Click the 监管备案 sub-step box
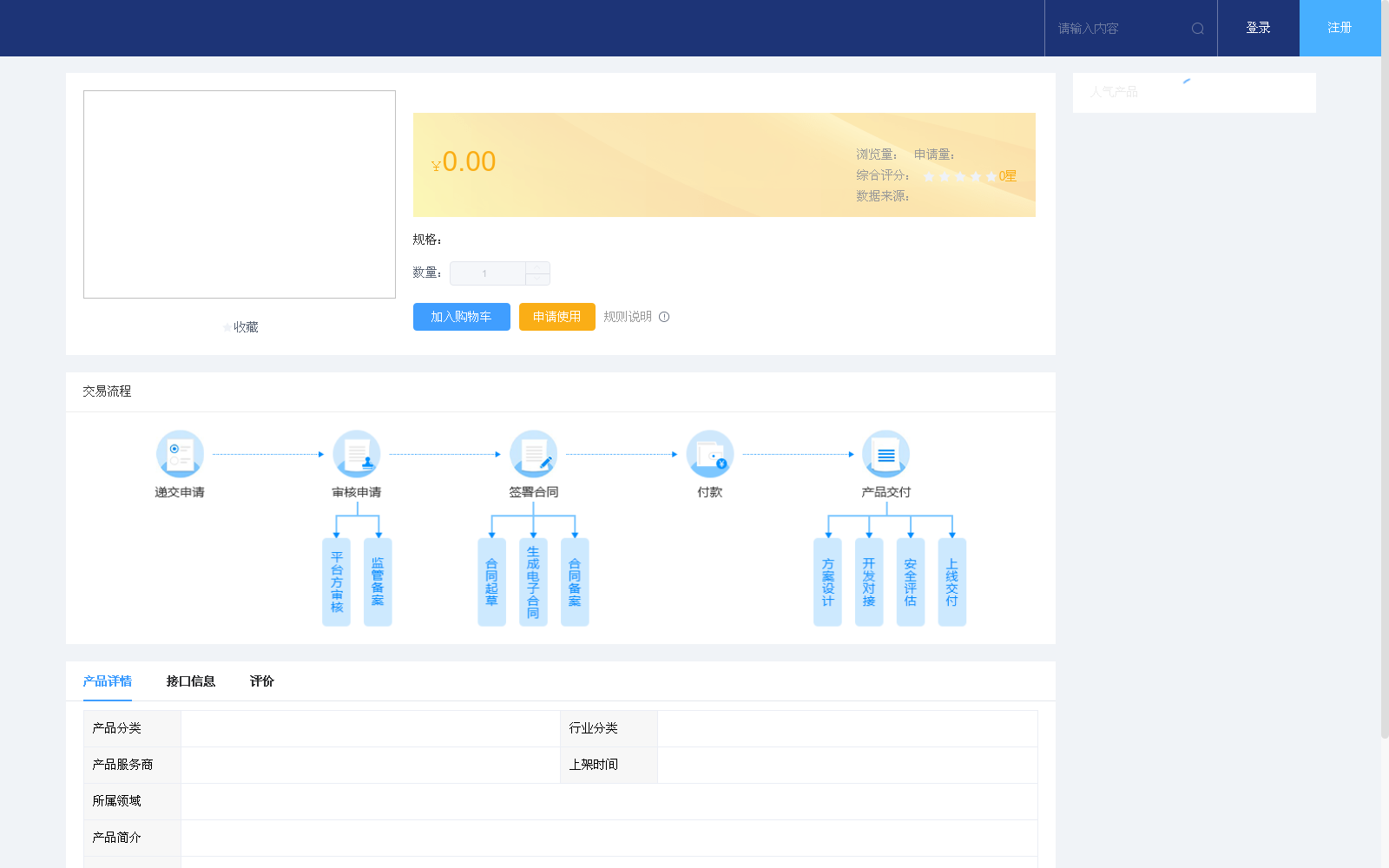1389x868 pixels. [378, 582]
